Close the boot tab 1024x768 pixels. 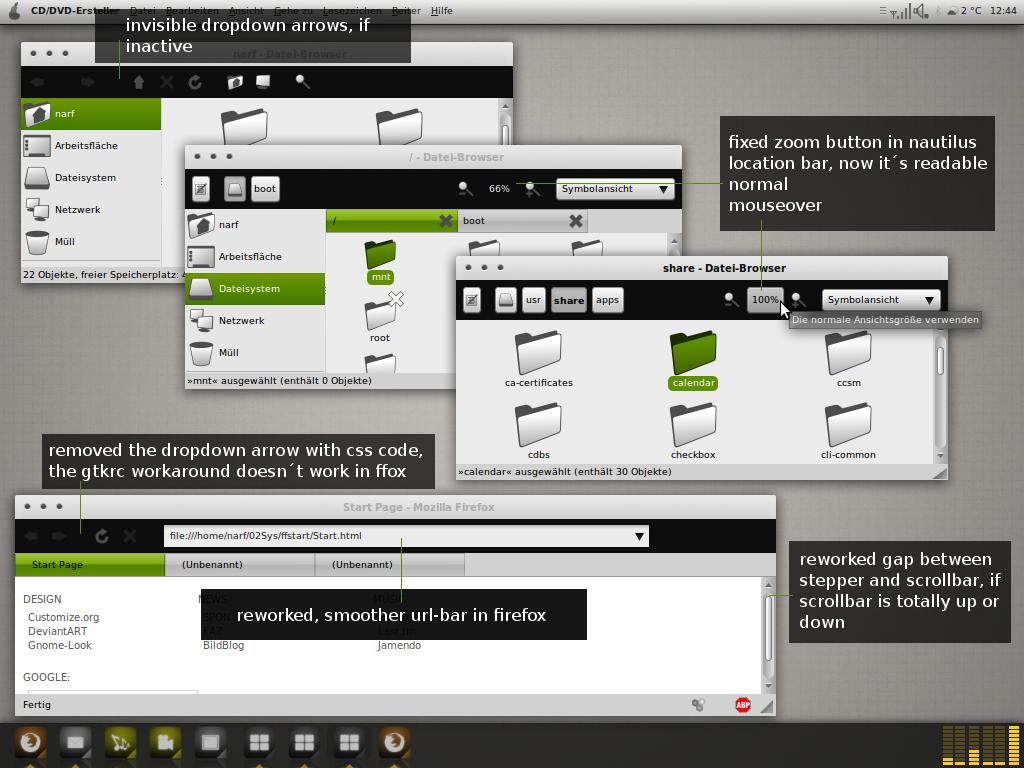[575, 221]
